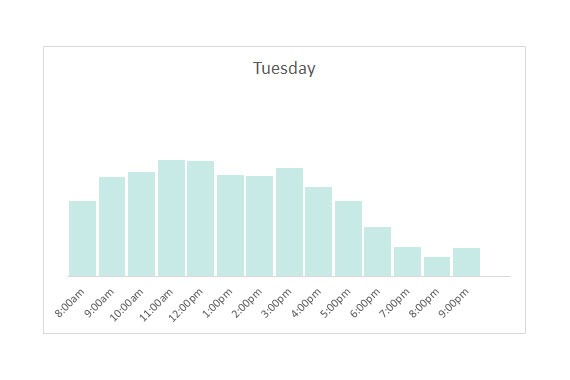570x380 pixels.
Task: Select the 9:00pm bar
Action: pyautogui.click(x=466, y=262)
